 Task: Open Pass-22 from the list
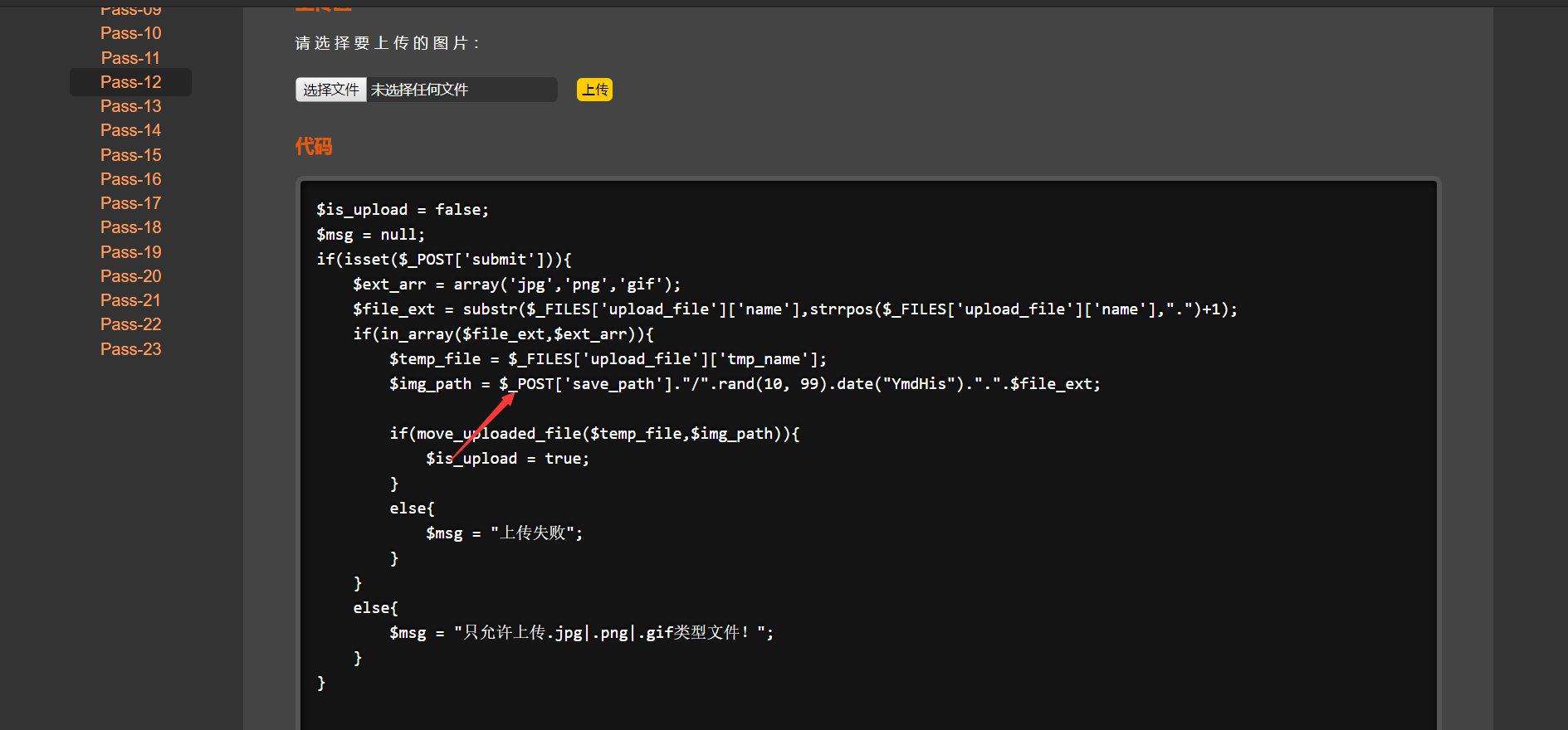[130, 324]
